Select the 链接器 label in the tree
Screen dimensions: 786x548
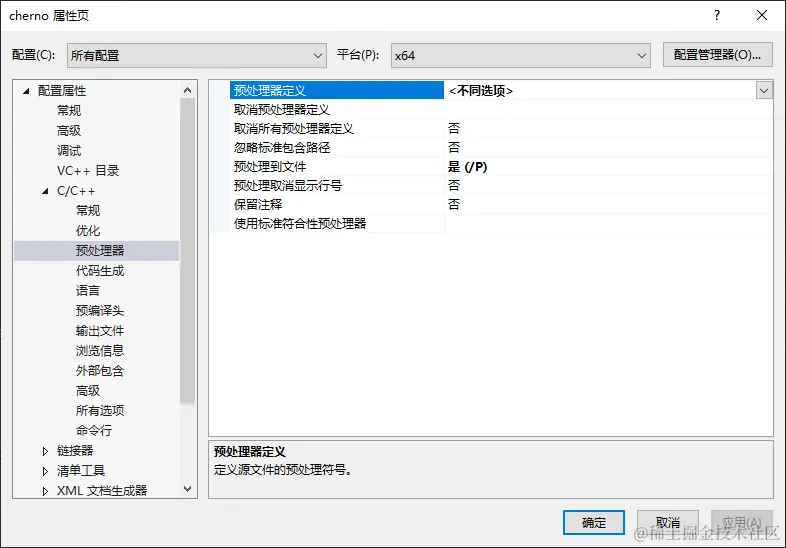coord(75,451)
